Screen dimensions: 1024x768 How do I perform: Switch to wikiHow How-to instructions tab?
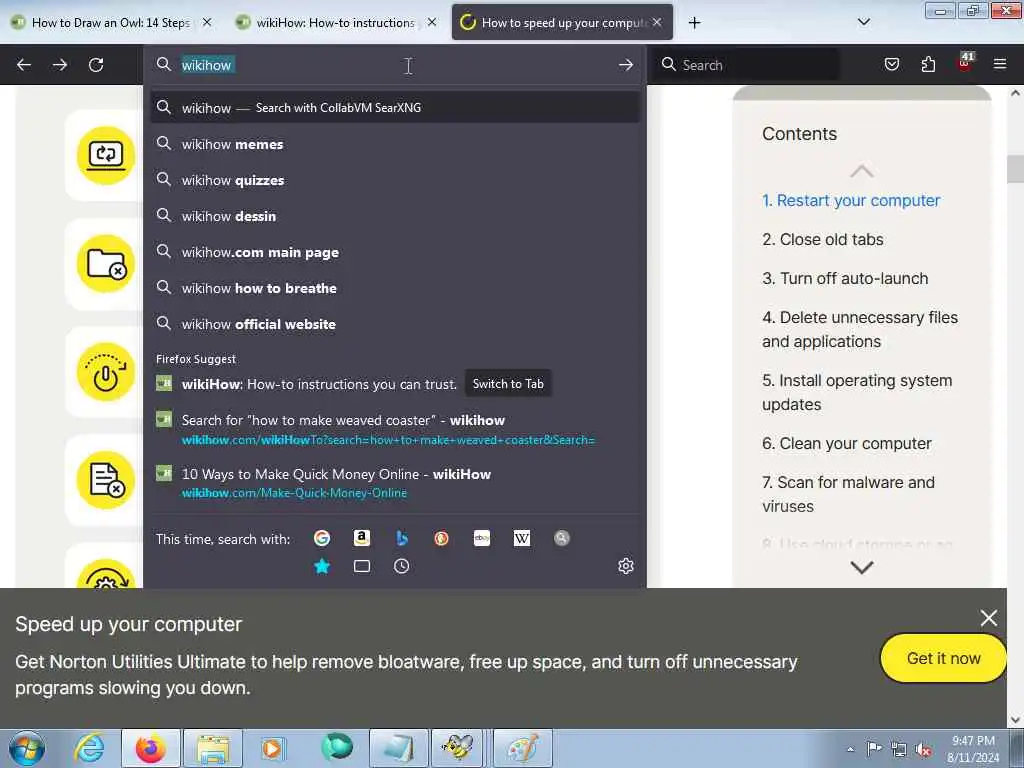pos(336,23)
